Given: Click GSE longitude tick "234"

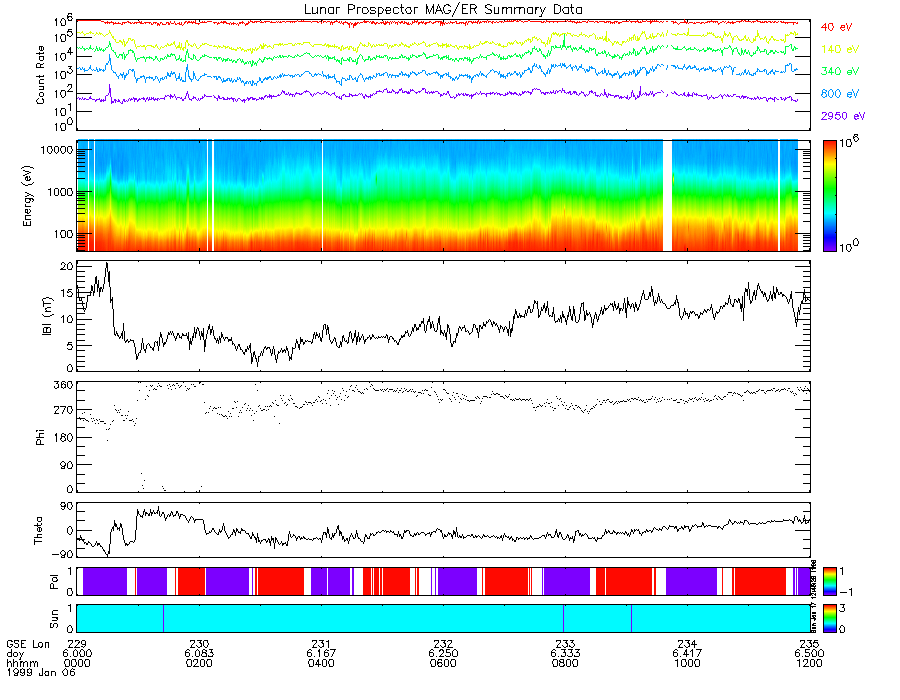Looking at the screenshot, I should (x=687, y=644).
